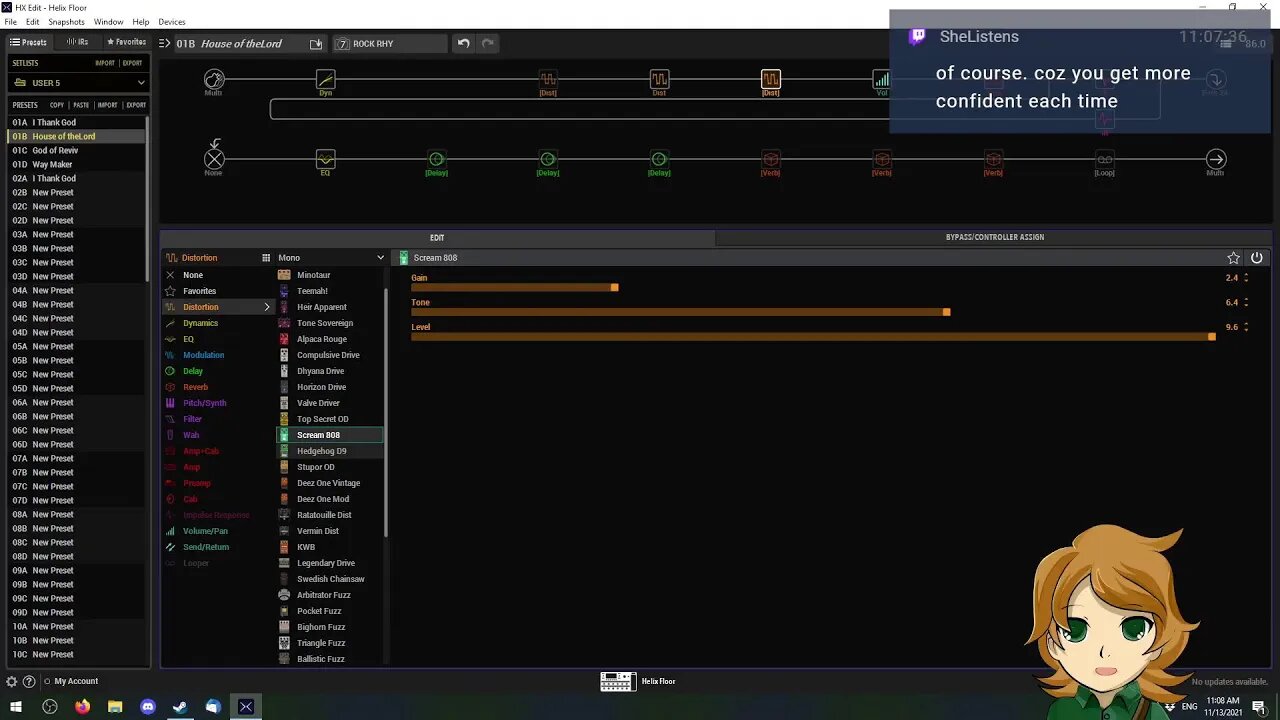
Task: Mark Scream 808 as a favorite with the star
Action: [x=1233, y=258]
